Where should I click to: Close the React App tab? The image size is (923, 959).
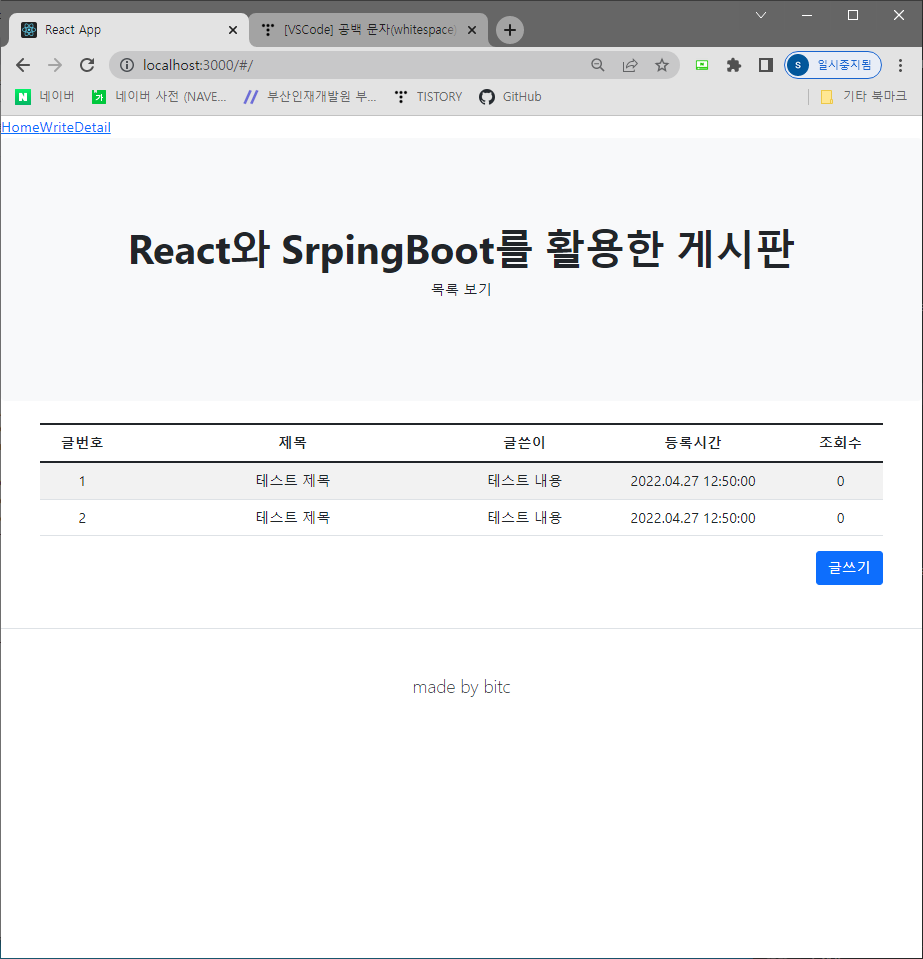[232, 30]
